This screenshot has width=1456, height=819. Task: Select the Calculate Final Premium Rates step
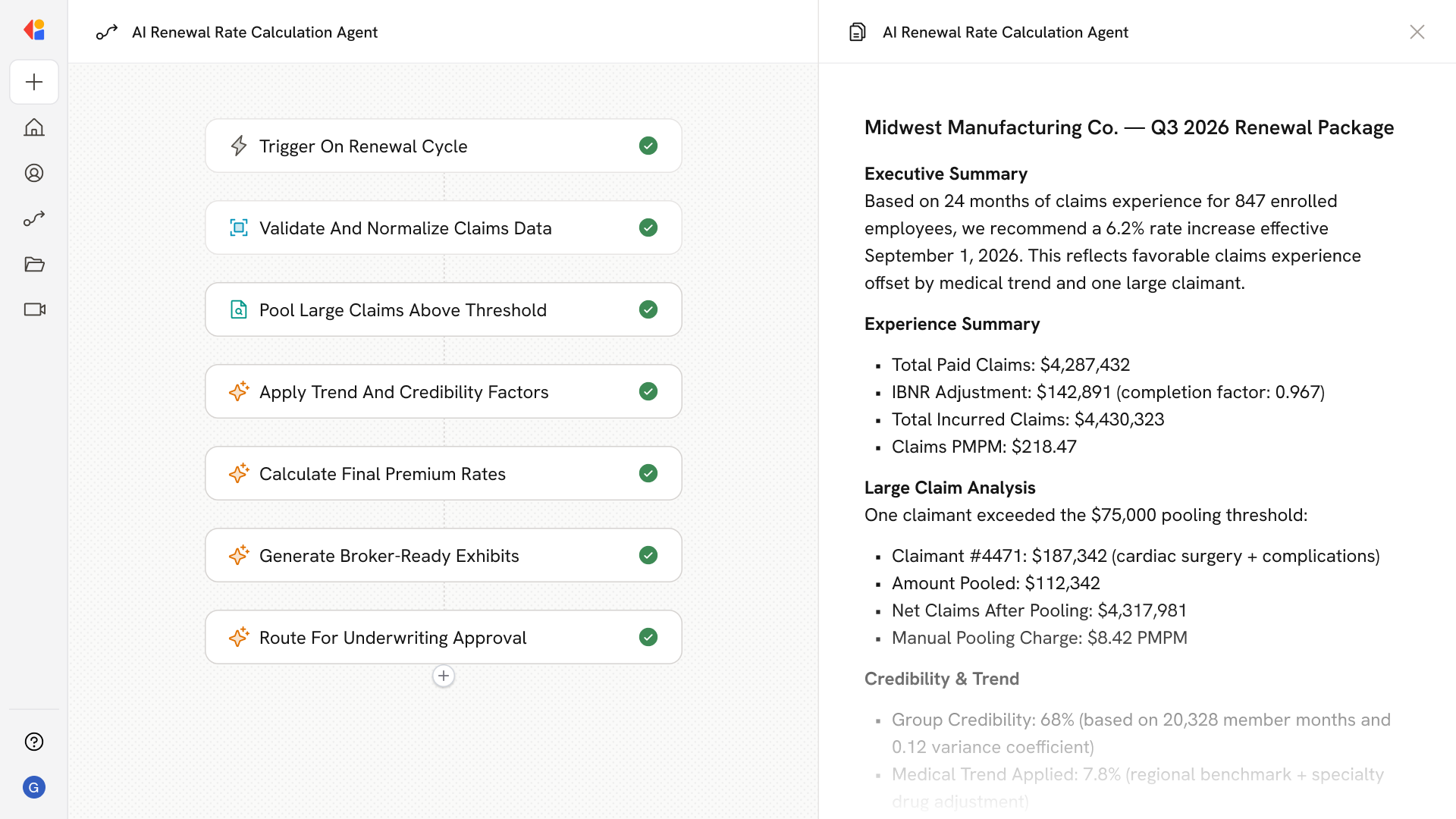click(382, 474)
